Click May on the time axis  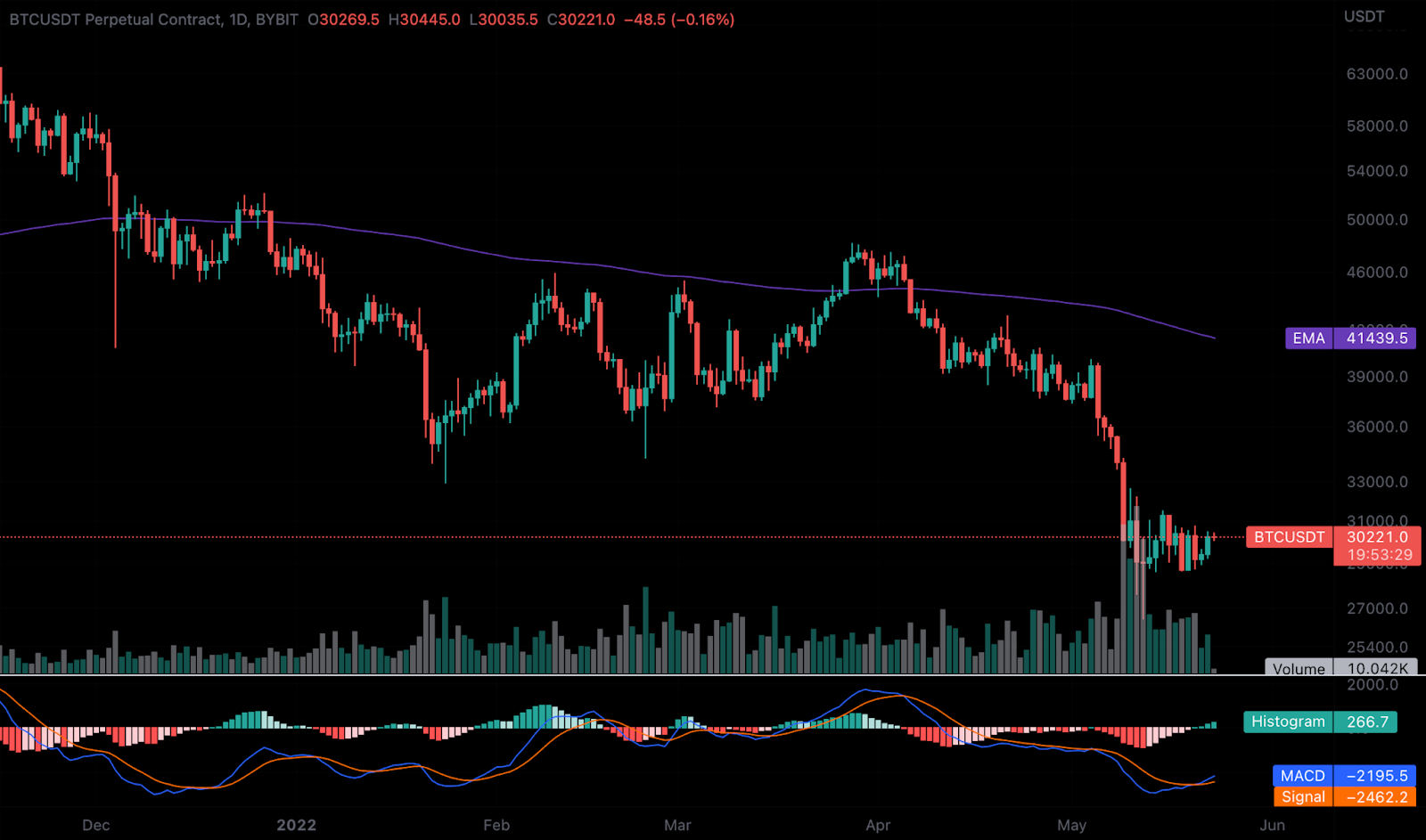(x=1071, y=826)
